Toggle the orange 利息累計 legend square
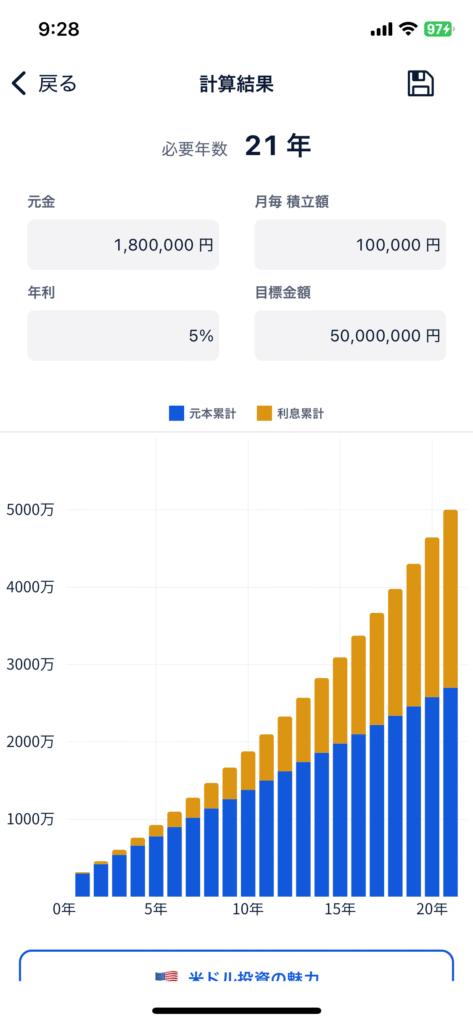Screen dimensions: 473x1024 click(x=264, y=413)
